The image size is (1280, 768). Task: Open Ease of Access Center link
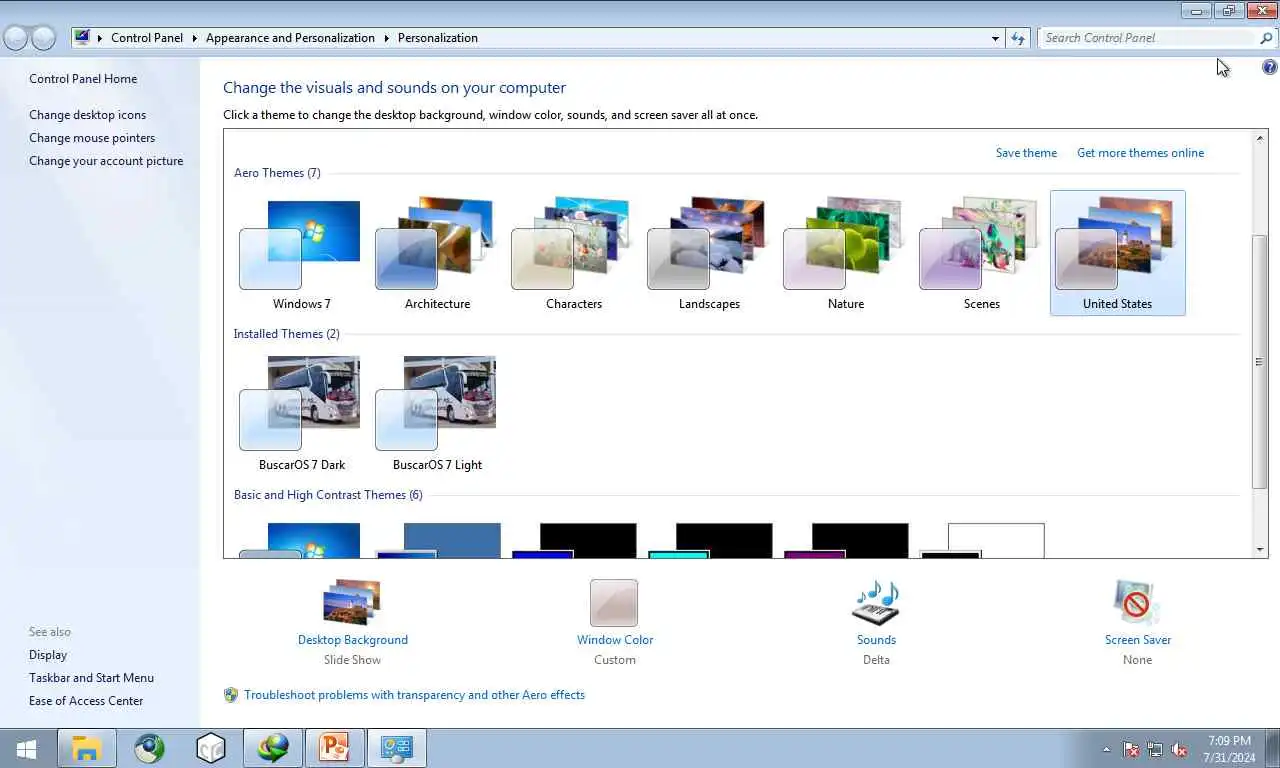click(86, 701)
